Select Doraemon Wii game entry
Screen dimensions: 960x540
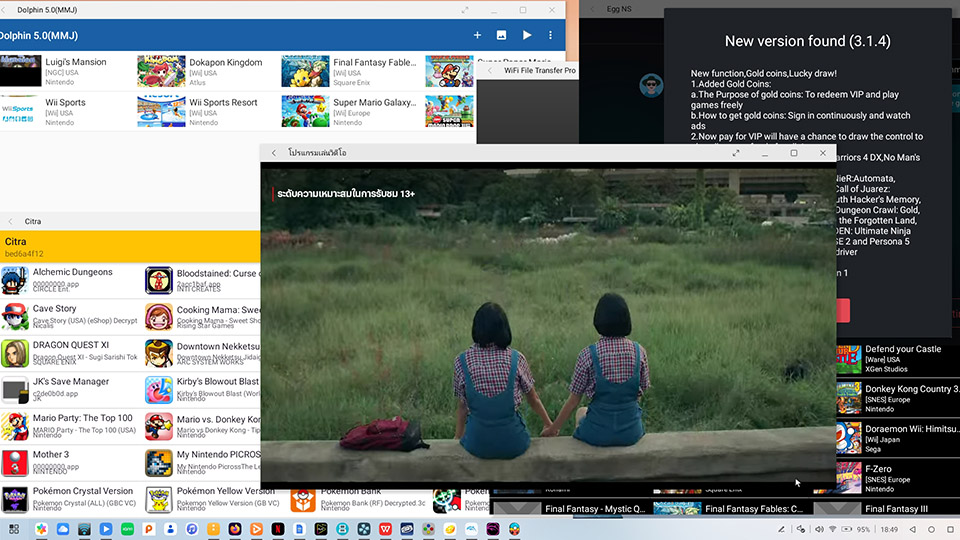click(898, 438)
